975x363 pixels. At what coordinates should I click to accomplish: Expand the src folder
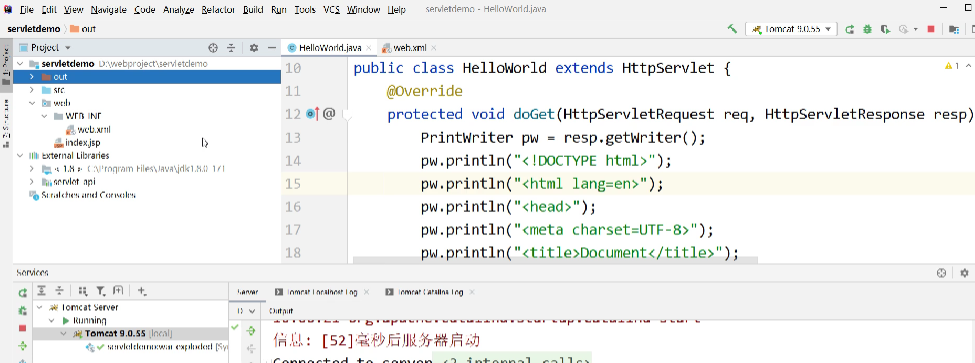pyautogui.click(x=32, y=90)
